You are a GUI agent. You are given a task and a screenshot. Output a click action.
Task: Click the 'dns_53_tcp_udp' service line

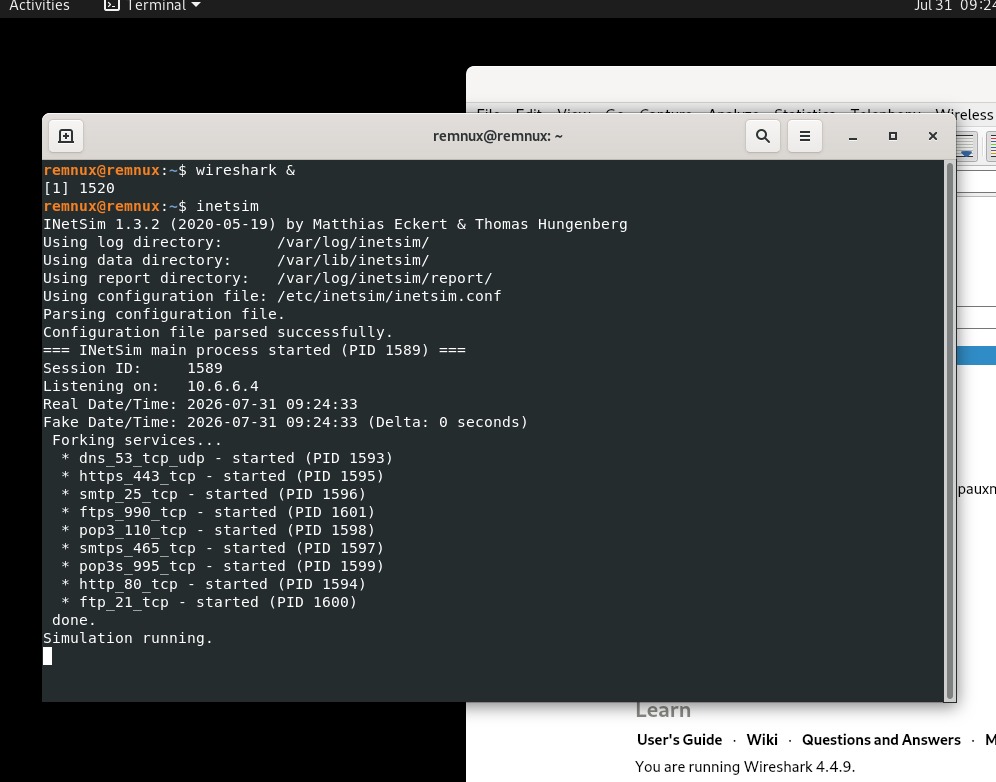pos(227,458)
